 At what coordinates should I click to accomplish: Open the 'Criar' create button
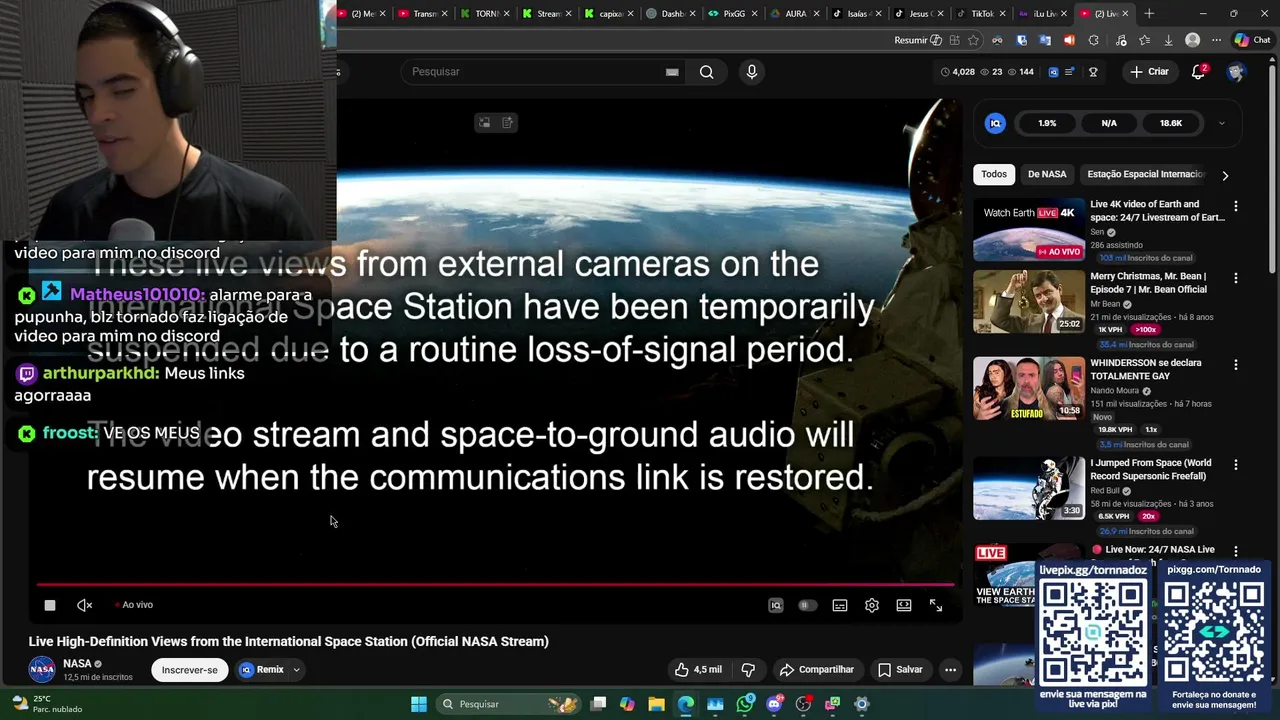coord(1149,72)
